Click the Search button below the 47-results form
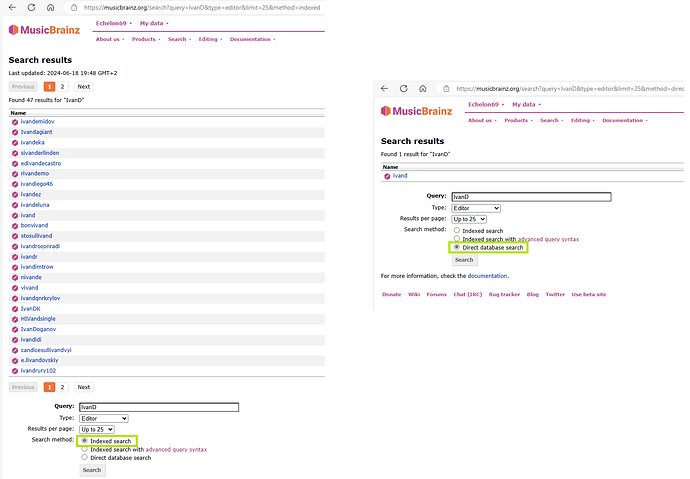This screenshot has height=479, width=690. click(92, 470)
